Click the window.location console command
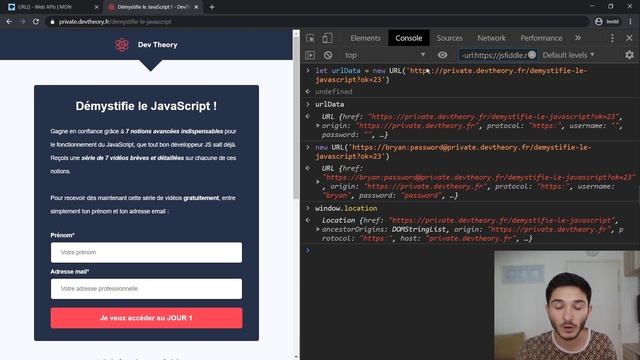Screen dimensions: 640x360 pyautogui.click(x=346, y=208)
